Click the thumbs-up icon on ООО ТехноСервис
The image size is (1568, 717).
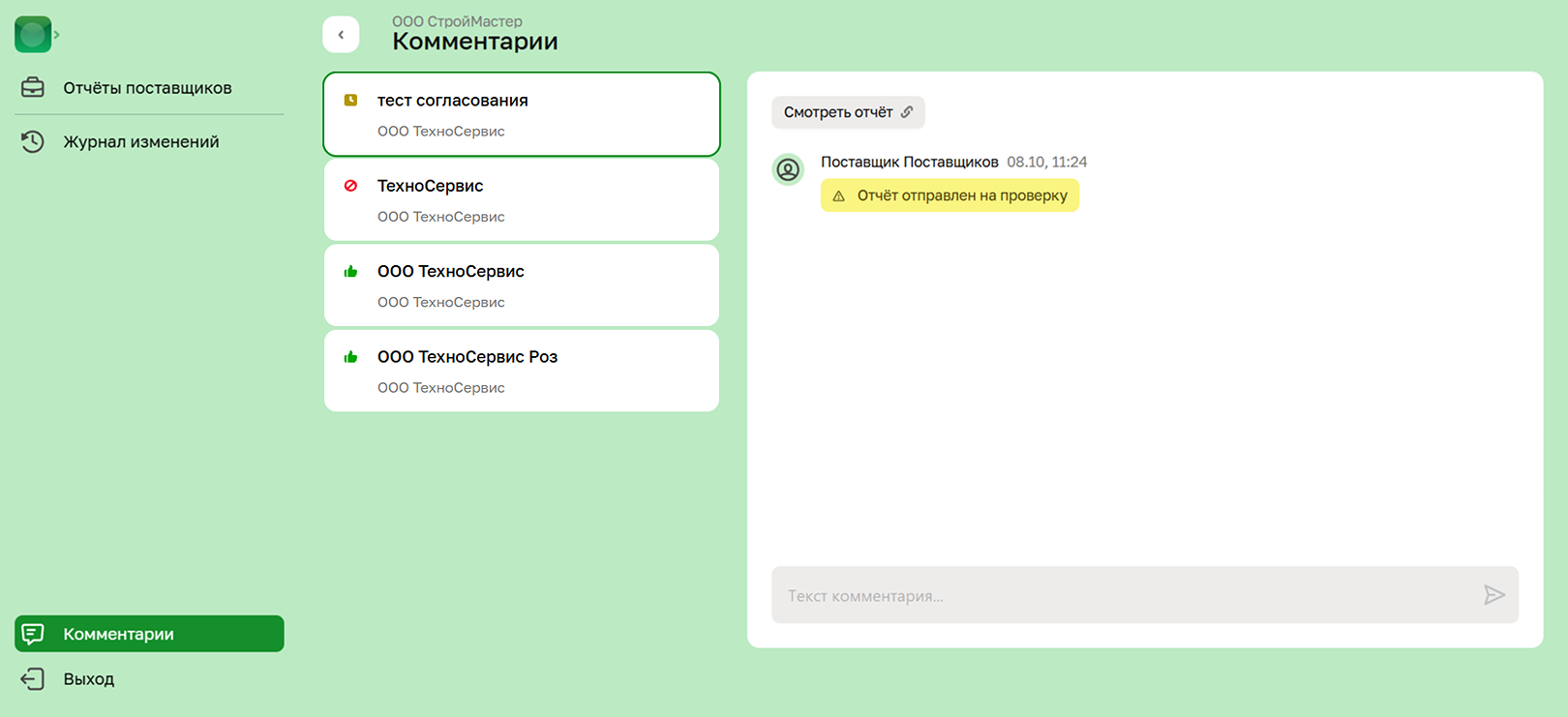(x=350, y=272)
